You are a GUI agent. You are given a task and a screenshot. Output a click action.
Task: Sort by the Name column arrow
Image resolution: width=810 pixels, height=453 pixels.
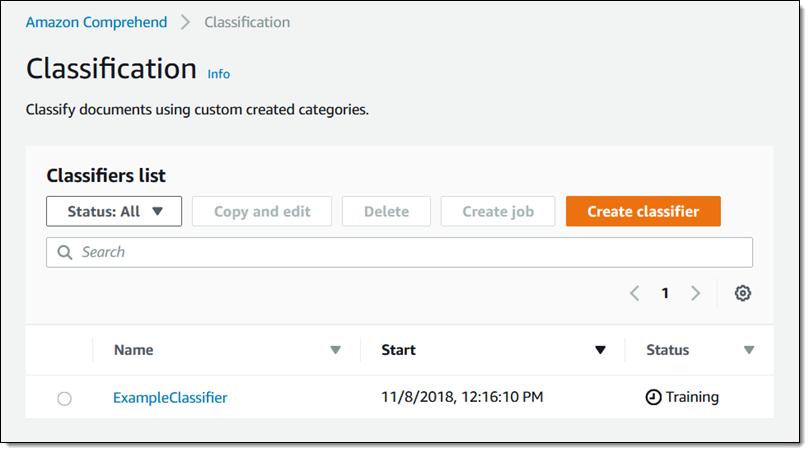pyautogui.click(x=336, y=350)
